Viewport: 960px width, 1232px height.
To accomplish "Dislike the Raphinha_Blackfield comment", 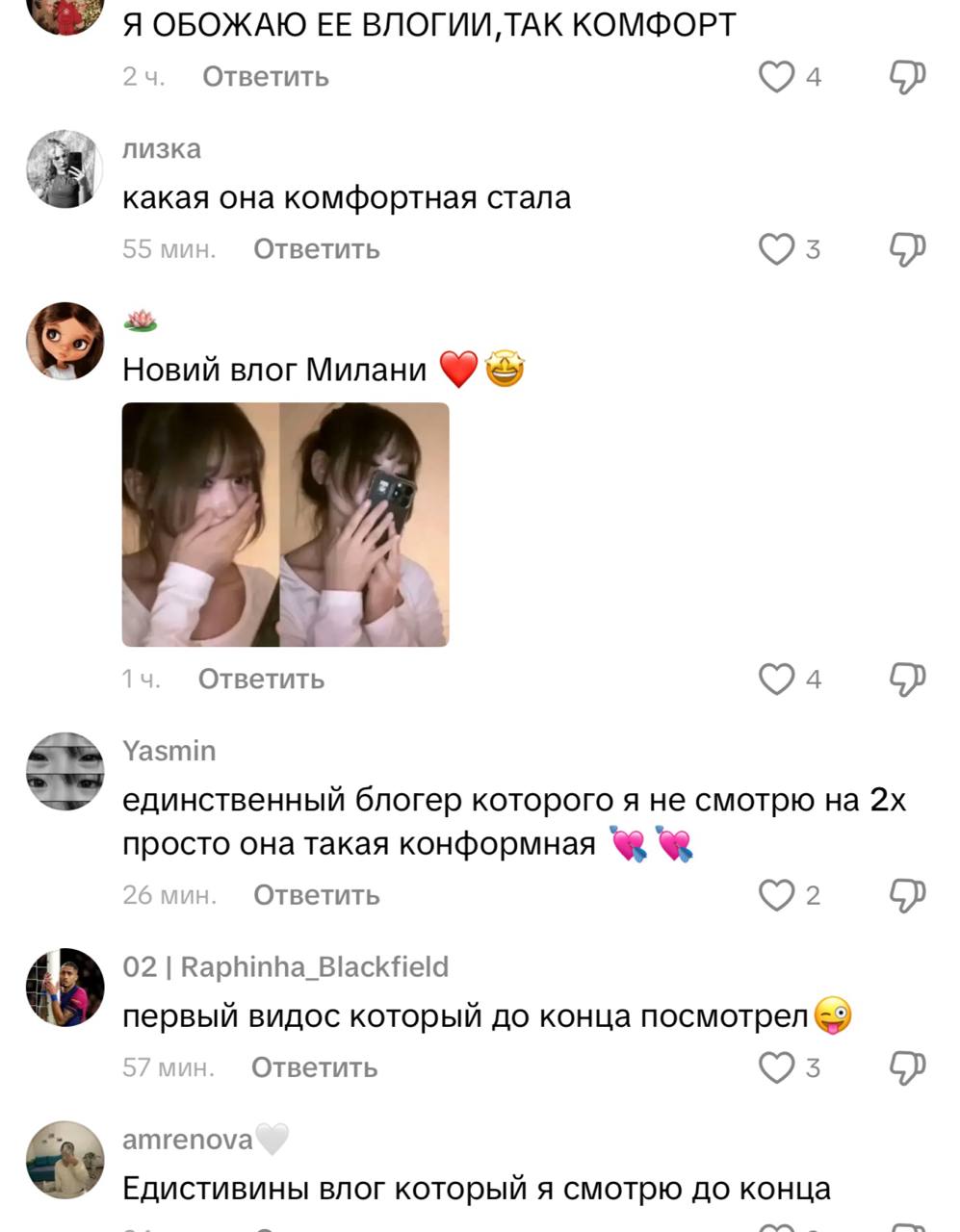I will click(x=907, y=1067).
